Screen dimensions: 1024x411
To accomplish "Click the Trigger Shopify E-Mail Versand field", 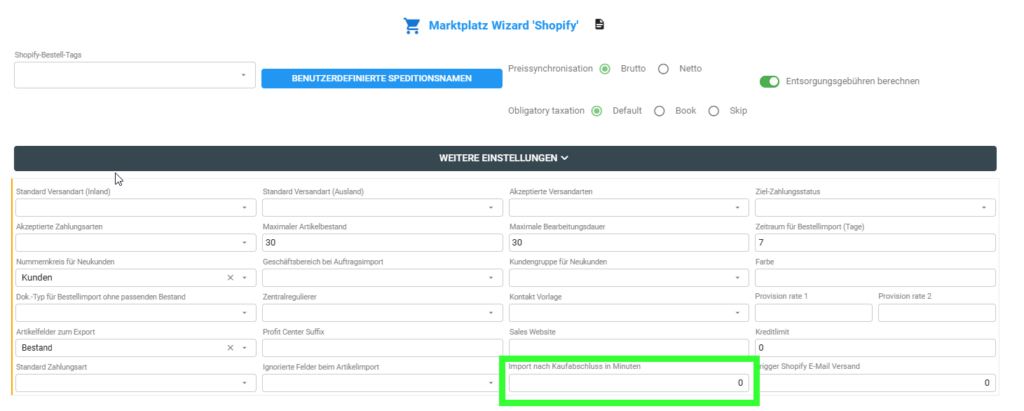I will (875, 383).
